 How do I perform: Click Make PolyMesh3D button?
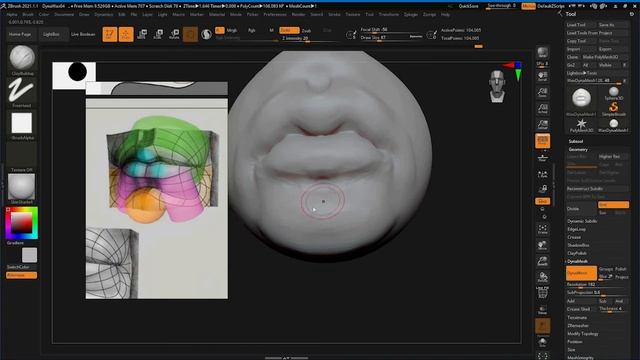coord(605,57)
